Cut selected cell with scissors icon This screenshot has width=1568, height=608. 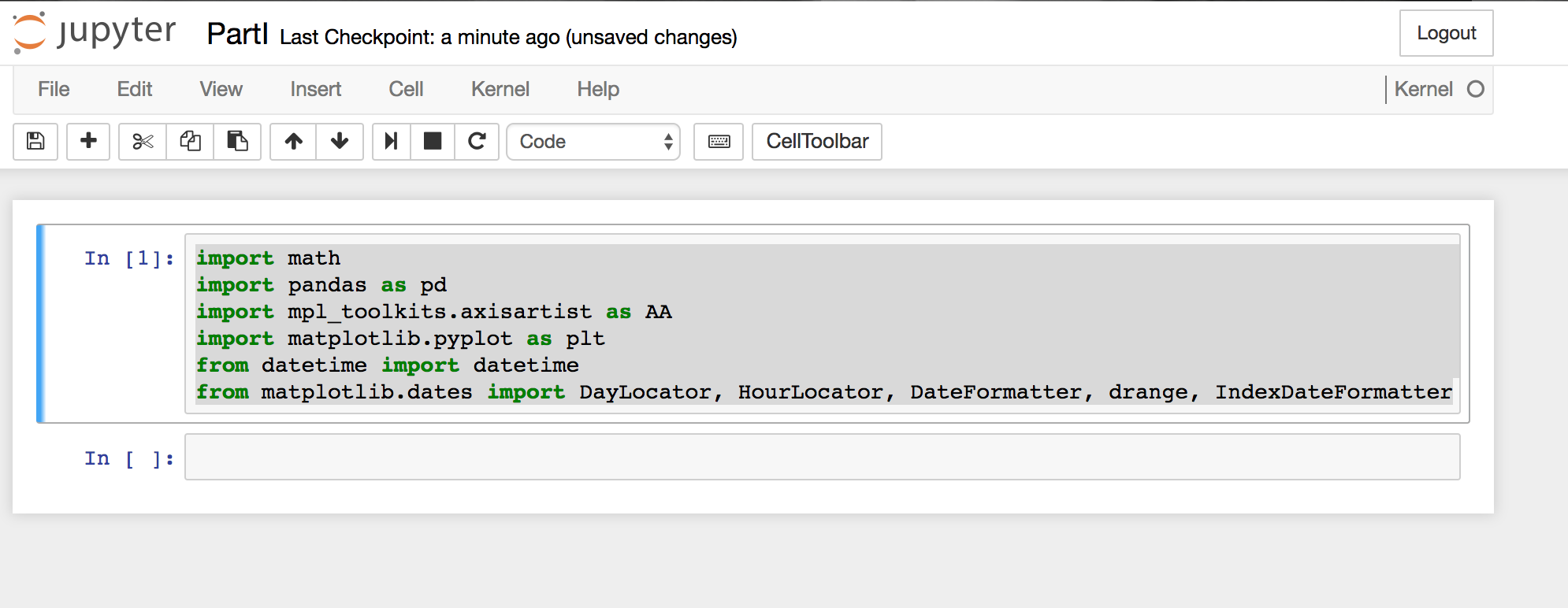click(x=143, y=142)
